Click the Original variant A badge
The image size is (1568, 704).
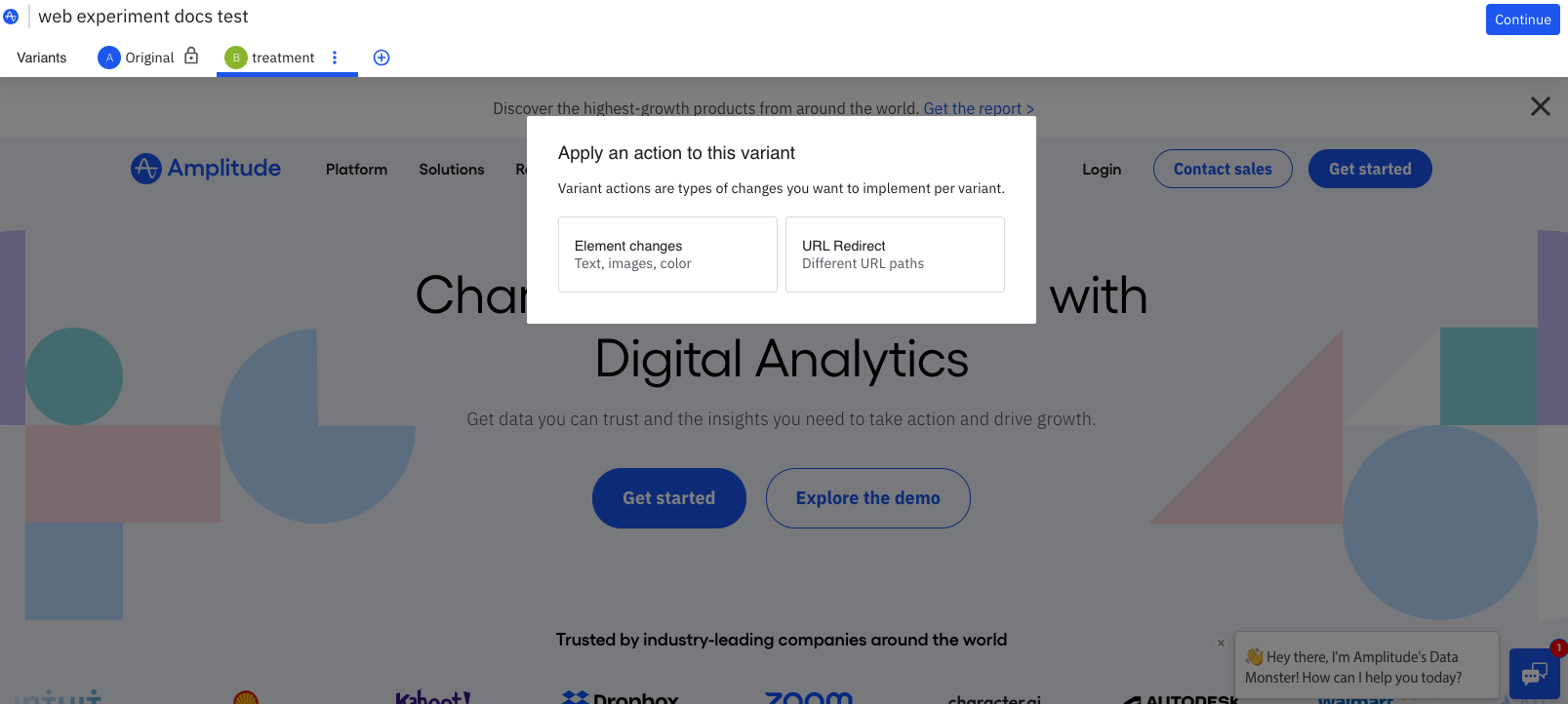pos(109,58)
